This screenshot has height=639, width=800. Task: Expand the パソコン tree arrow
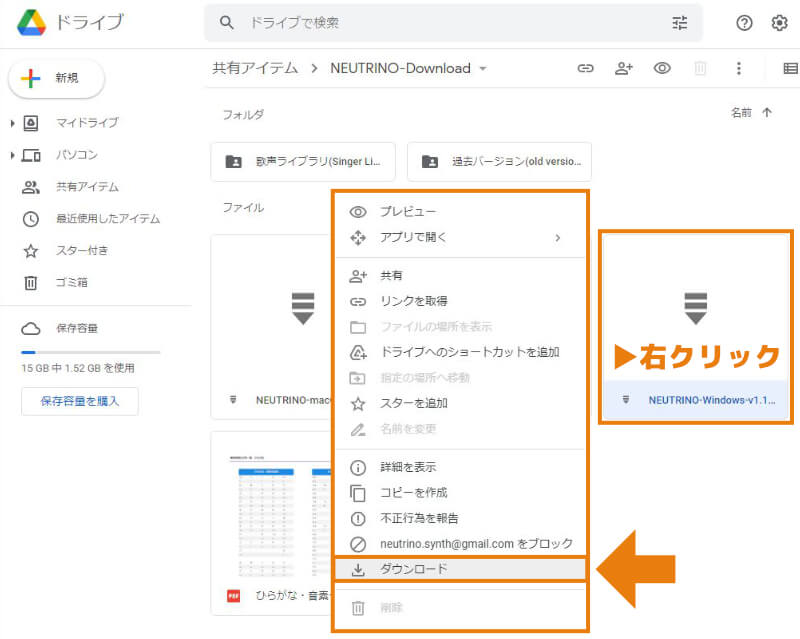[x=12, y=155]
